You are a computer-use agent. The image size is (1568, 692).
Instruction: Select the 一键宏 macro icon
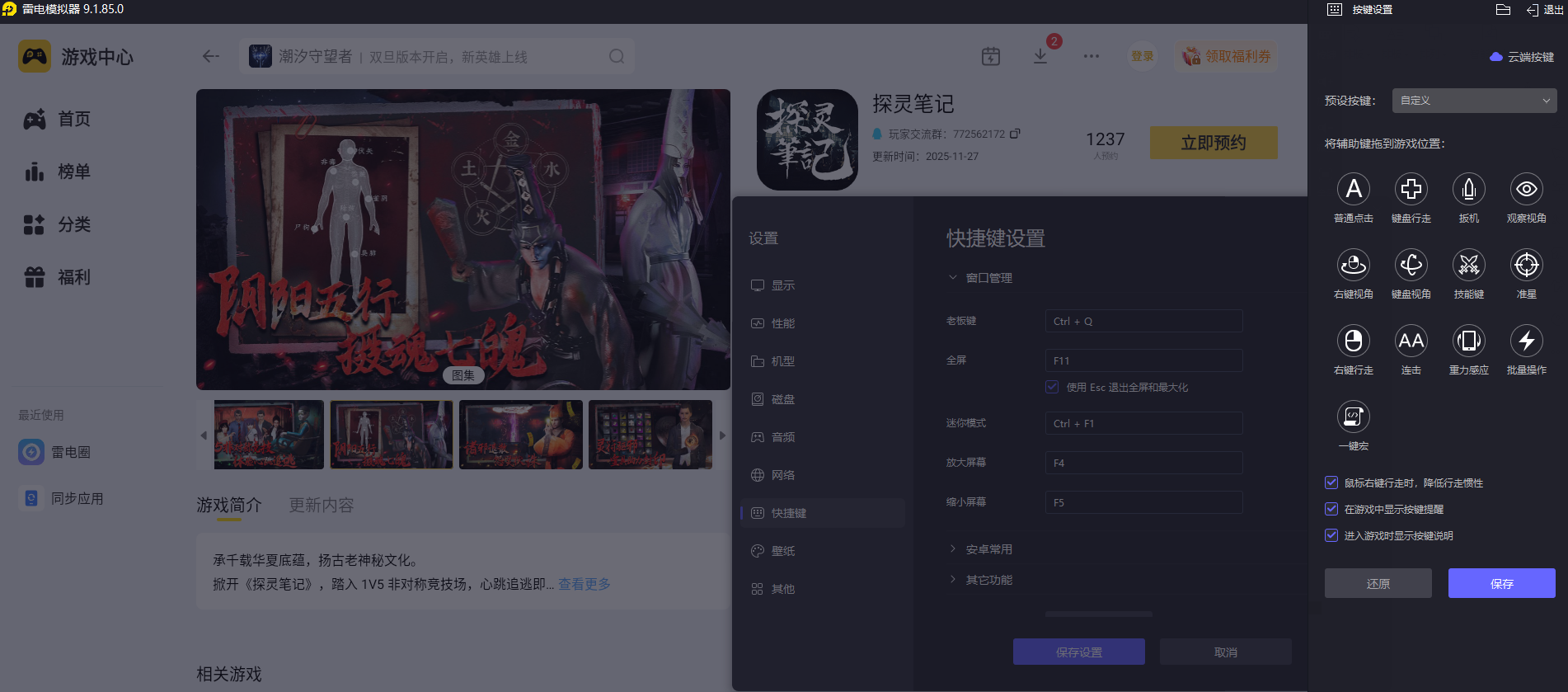click(x=1353, y=417)
